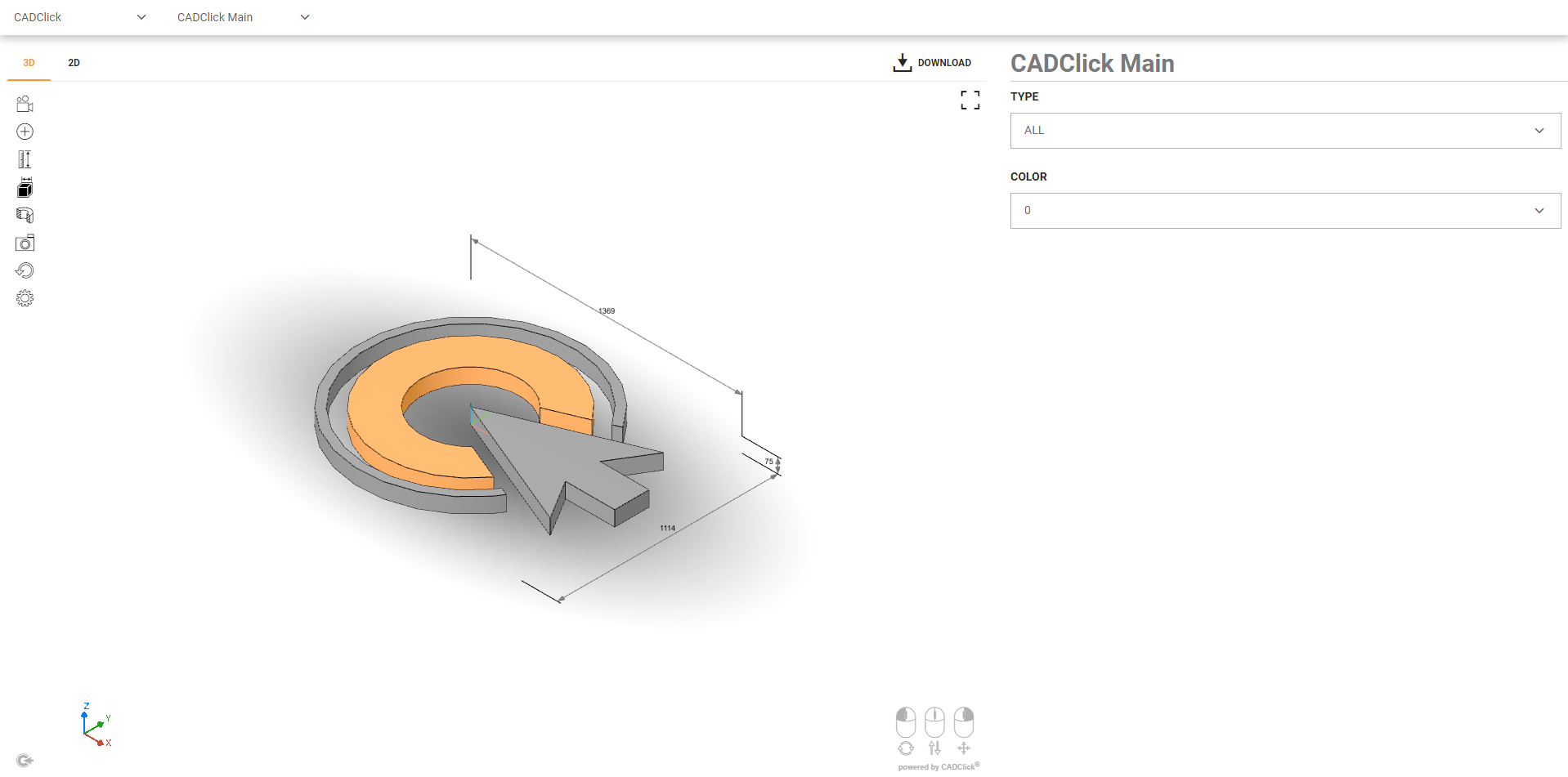Toggle the dimensions cube icon
Screen dimensions: 1568x777
coord(25,188)
